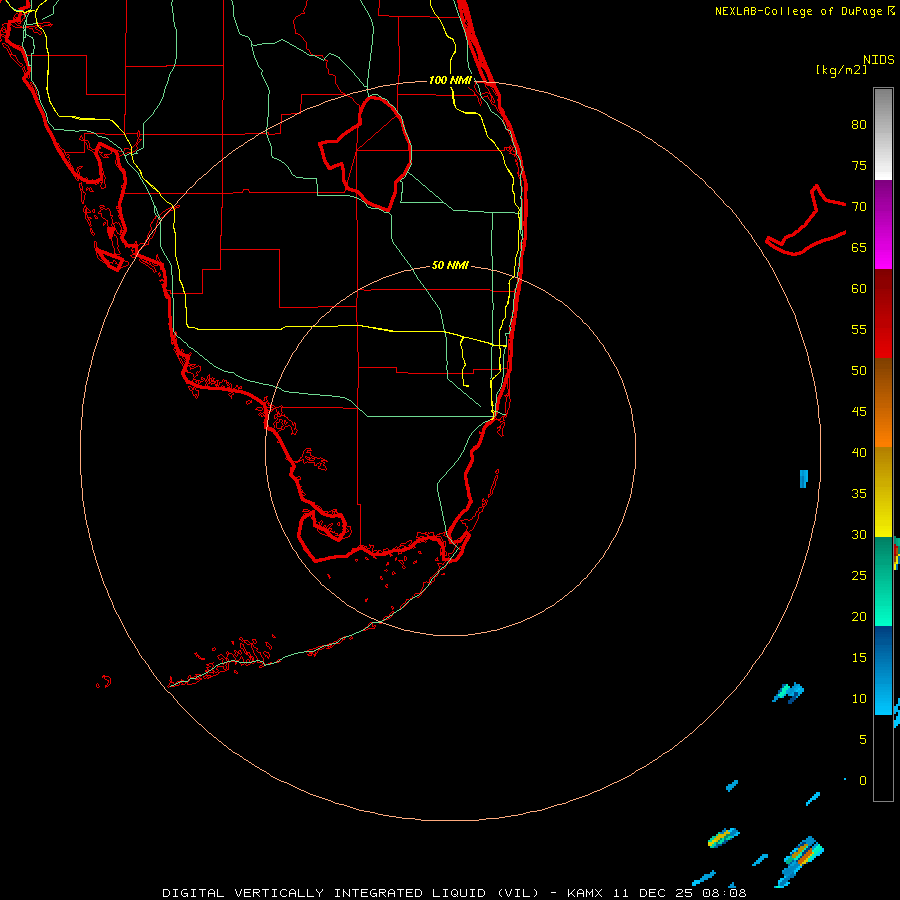The image size is (900, 900).
Task: Pick the purple-magenta segment of the color bar
Action: coord(883,224)
